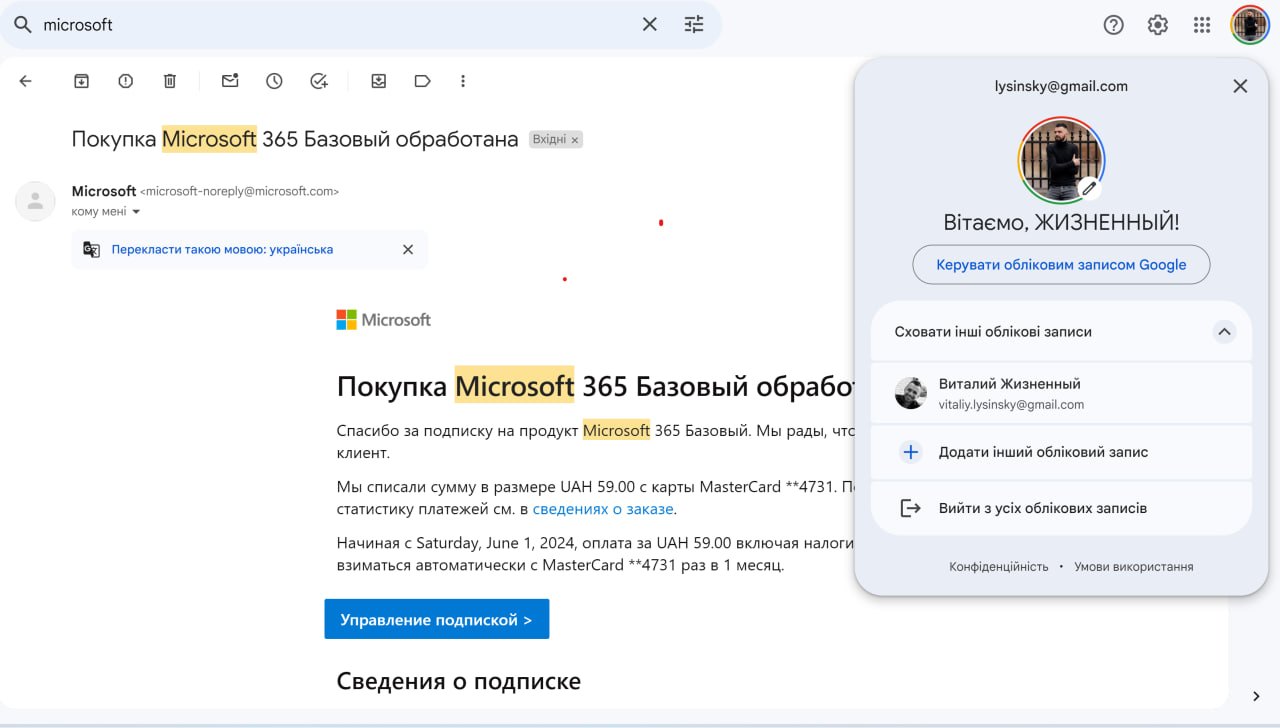Open the Google apps grid
This screenshot has height=728, width=1280.
(x=1202, y=25)
